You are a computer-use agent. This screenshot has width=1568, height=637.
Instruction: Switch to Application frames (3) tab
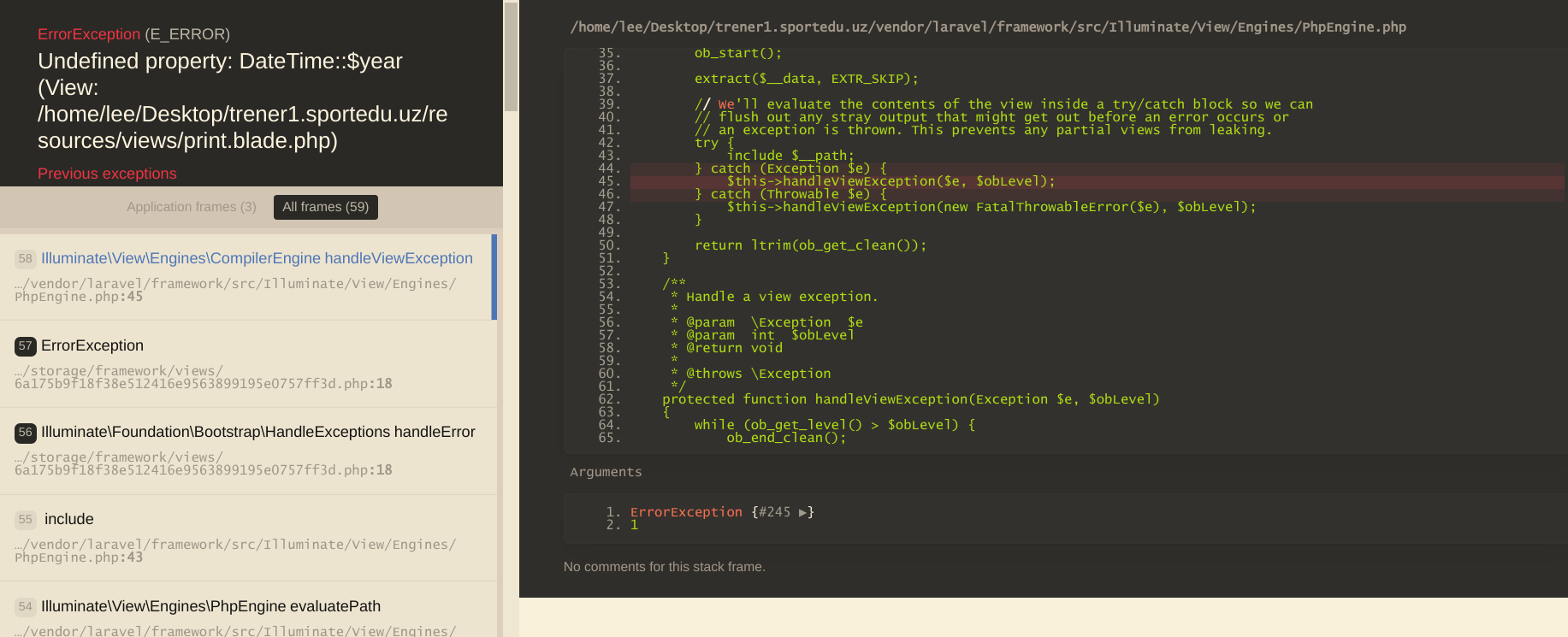click(192, 207)
